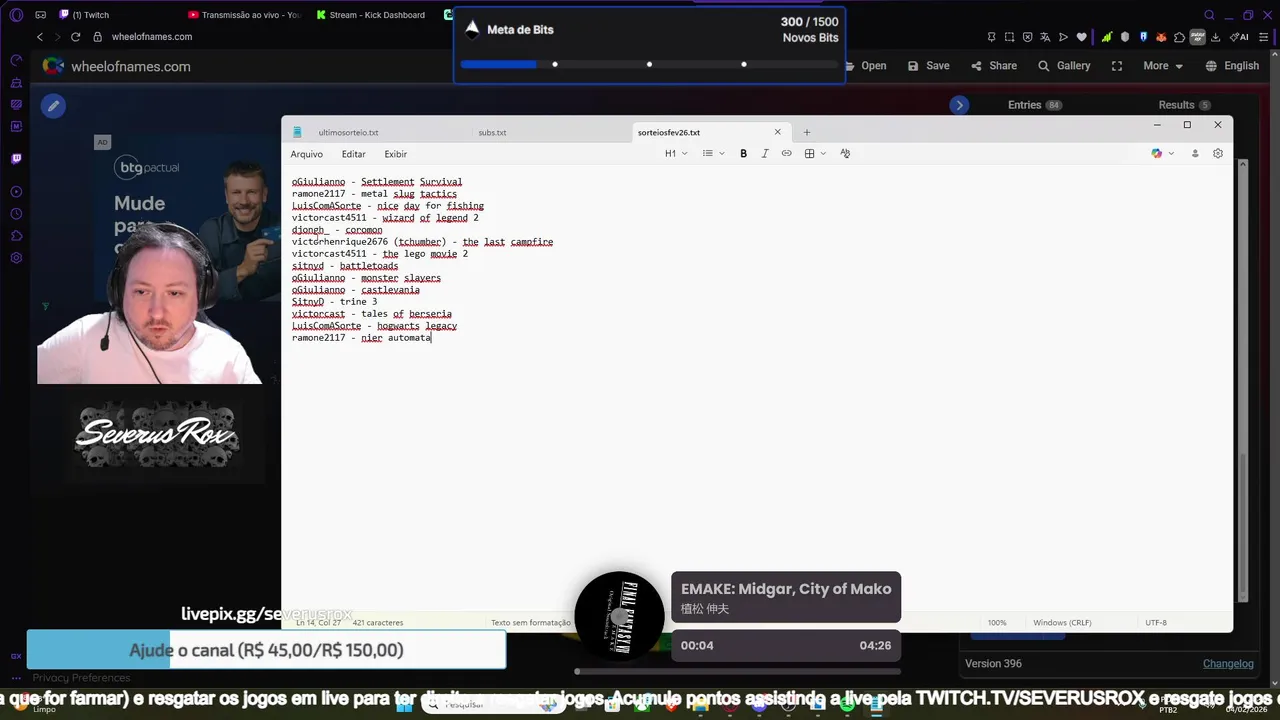Open the browser easy setup menu icon
This screenshot has width=1280, height=720.
click(x=1264, y=37)
